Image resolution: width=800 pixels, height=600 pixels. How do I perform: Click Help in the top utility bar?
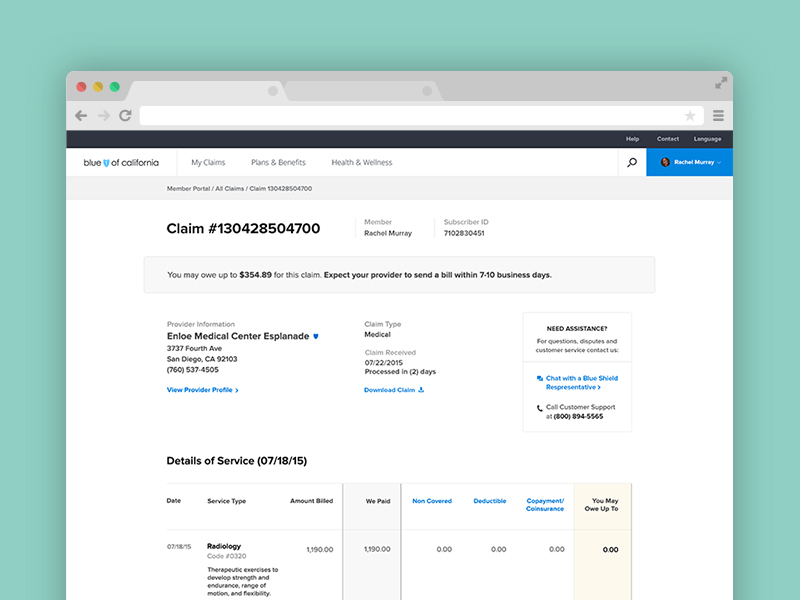coord(633,138)
